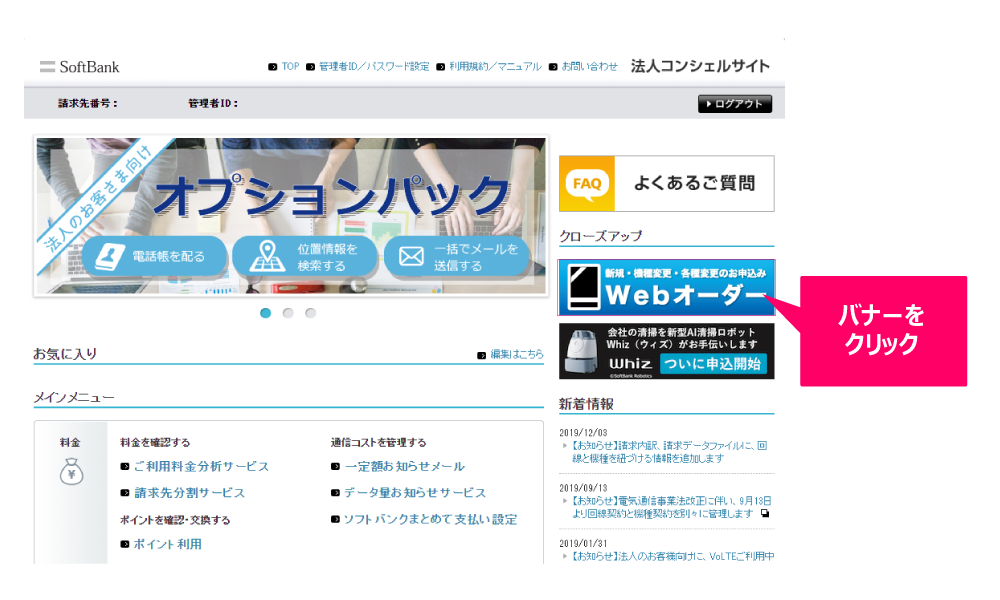Click the FAQ speech bubble icon

point(587,184)
